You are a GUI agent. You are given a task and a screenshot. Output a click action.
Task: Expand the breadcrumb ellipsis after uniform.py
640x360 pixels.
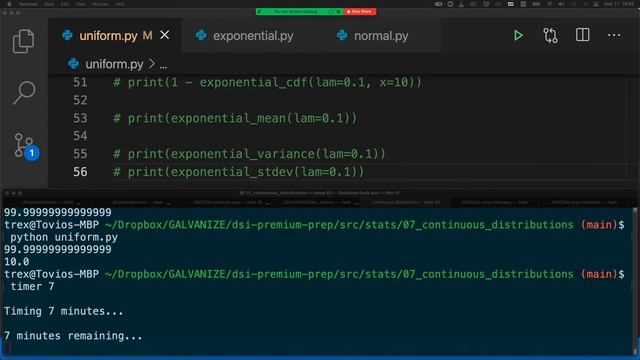pos(163,65)
